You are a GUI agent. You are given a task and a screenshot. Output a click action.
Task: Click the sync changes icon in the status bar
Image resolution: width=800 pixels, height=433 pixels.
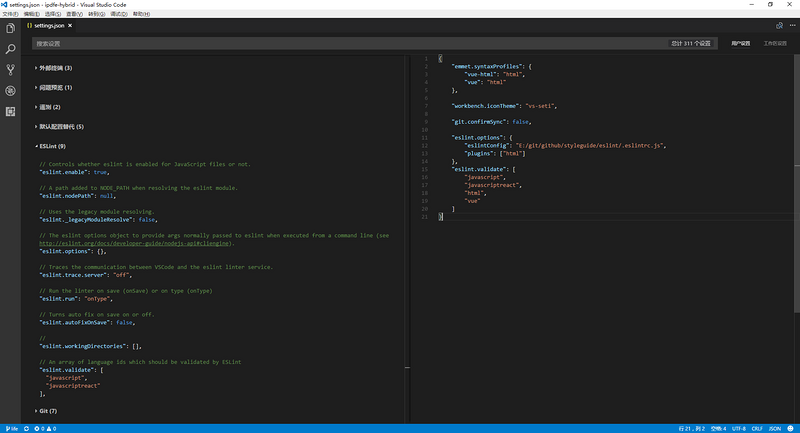(27, 428)
